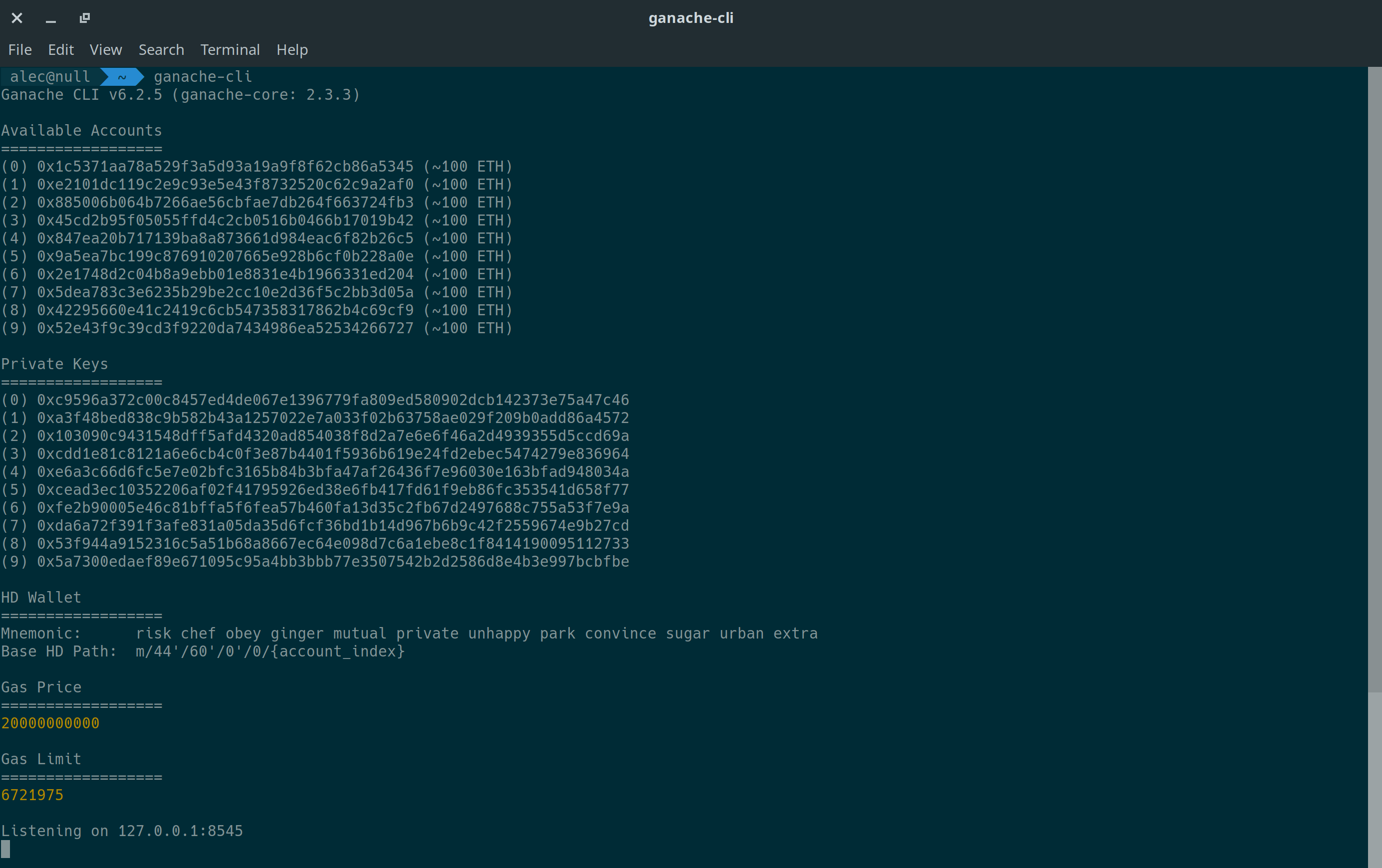The height and width of the screenshot is (868, 1382).
Task: Open the View menu
Action: point(106,50)
